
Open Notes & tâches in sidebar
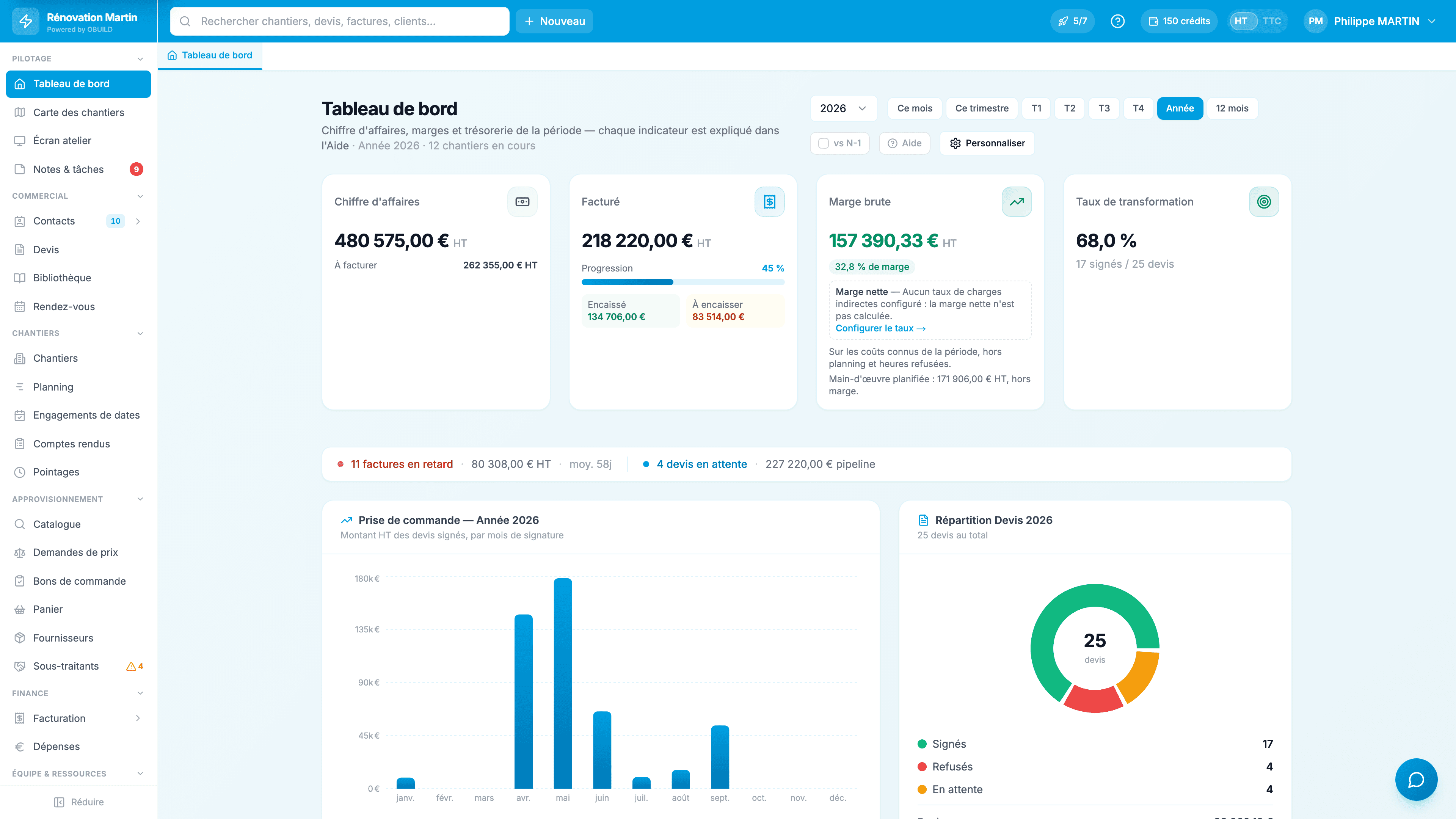tap(78, 169)
